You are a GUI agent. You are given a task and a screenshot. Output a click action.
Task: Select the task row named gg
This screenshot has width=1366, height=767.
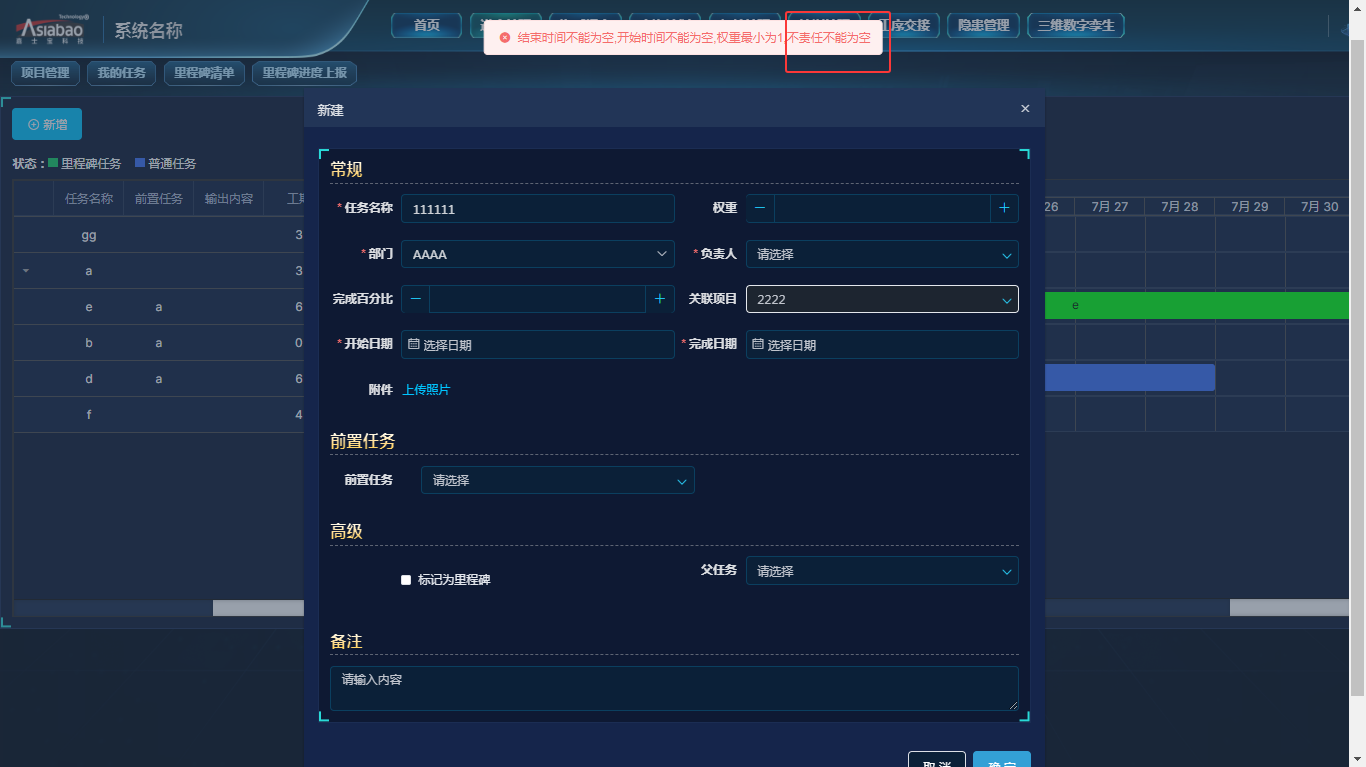pyautogui.click(x=158, y=235)
